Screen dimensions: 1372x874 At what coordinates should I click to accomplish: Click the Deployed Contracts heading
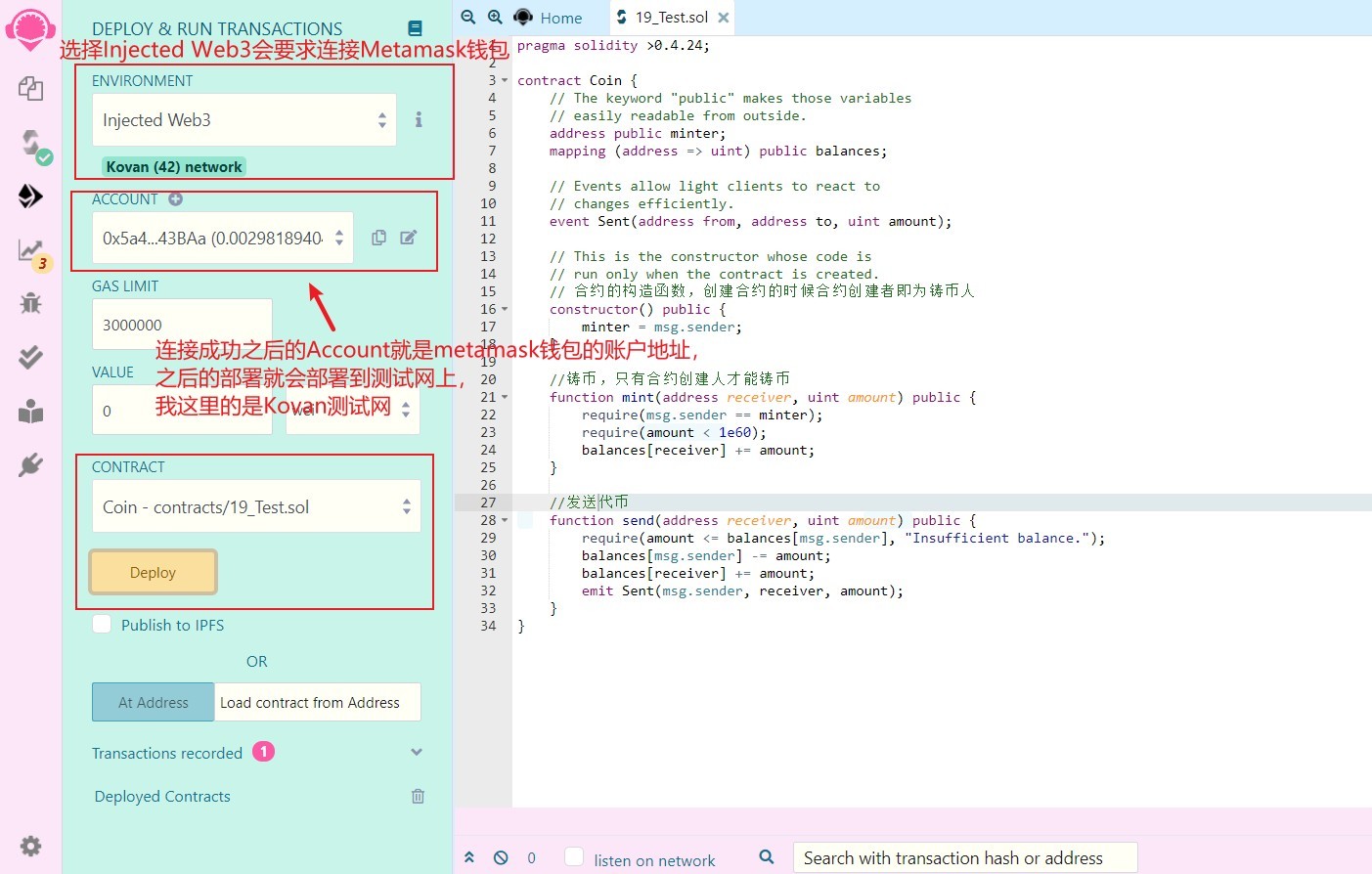162,796
